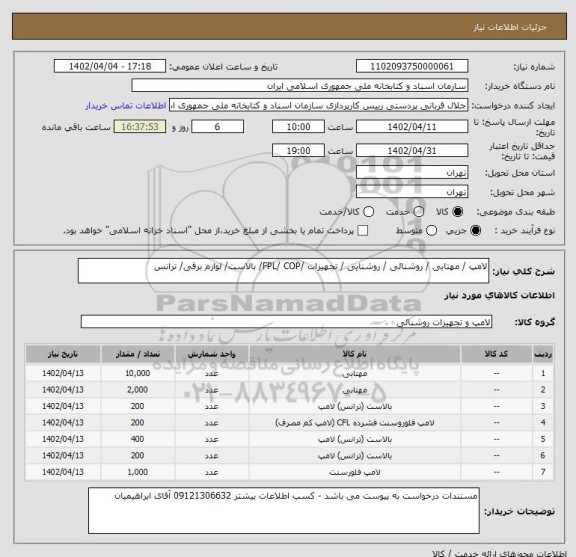Click the اطلاعات کالاهای مورد نیاز section heading
576x557 pixels.
(500, 296)
